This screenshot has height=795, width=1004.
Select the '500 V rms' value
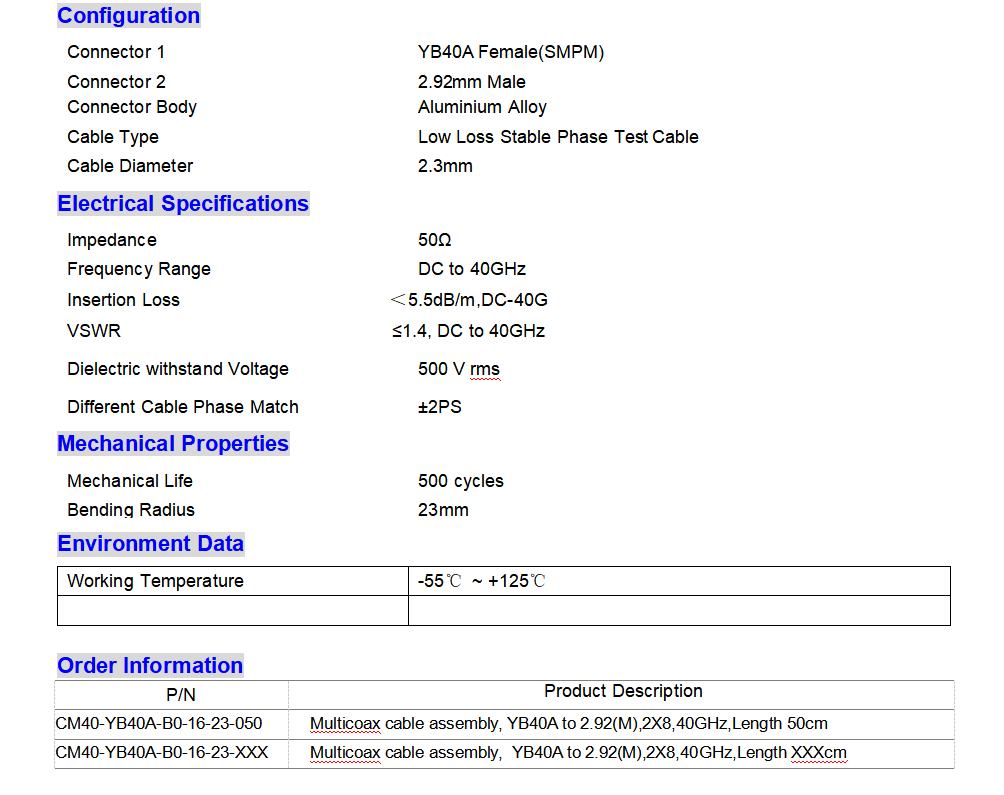click(459, 369)
